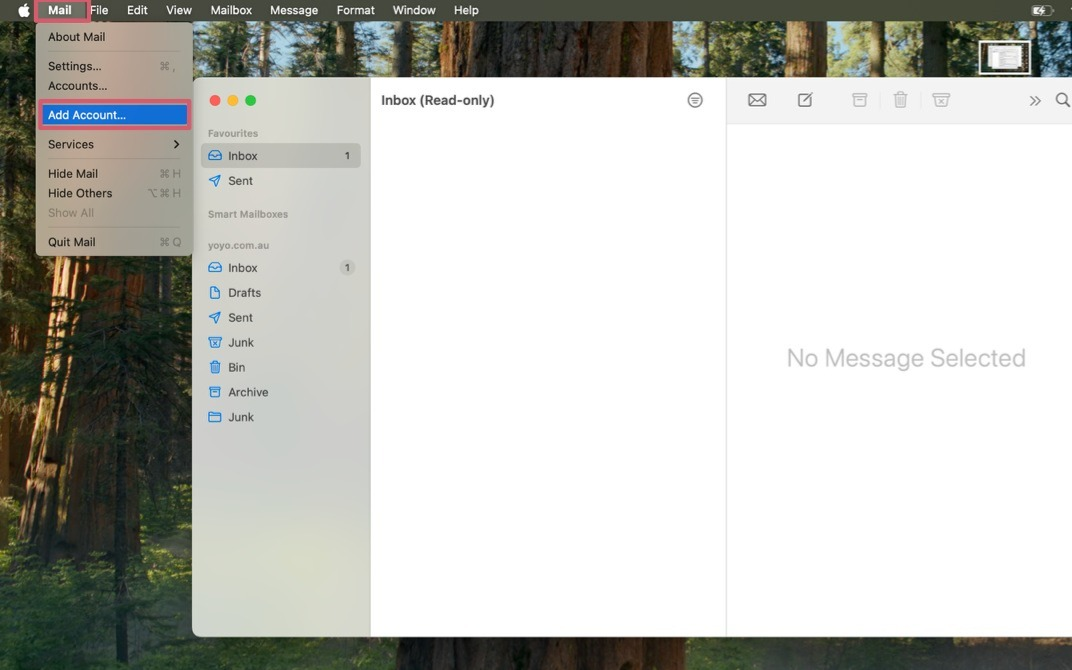This screenshot has height=670, width=1072.
Task: Open the Window menu
Action: 414,10
